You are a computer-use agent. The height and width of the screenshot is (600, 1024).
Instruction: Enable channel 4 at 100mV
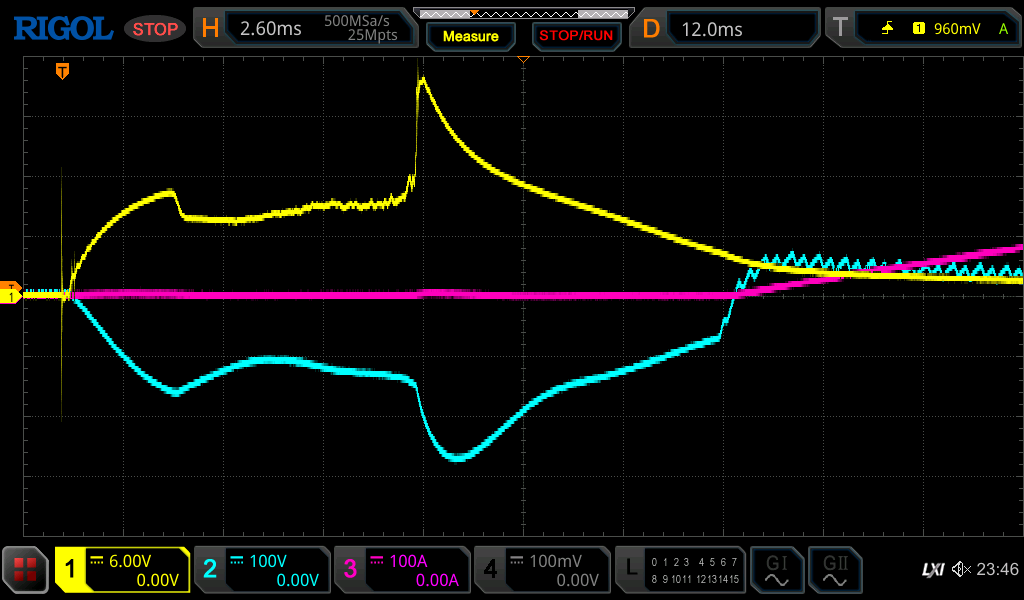click(x=542, y=570)
